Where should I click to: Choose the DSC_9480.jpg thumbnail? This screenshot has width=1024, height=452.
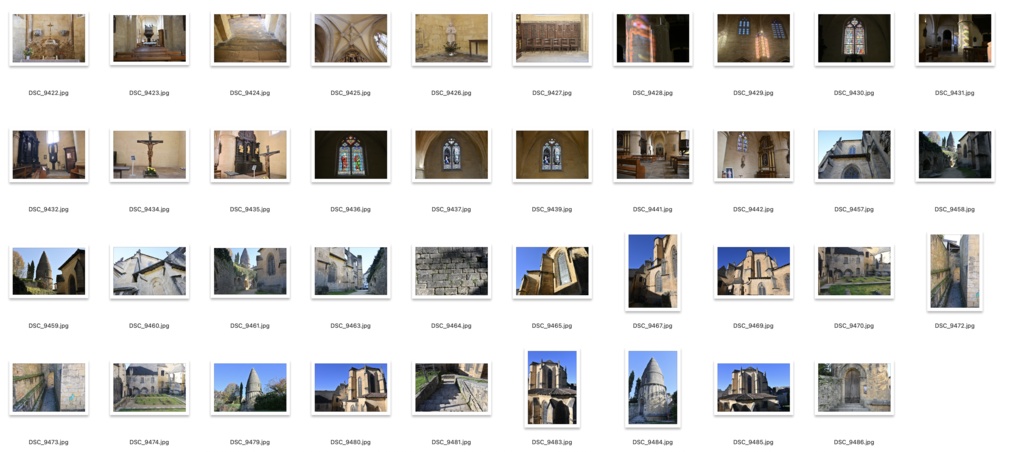click(351, 387)
